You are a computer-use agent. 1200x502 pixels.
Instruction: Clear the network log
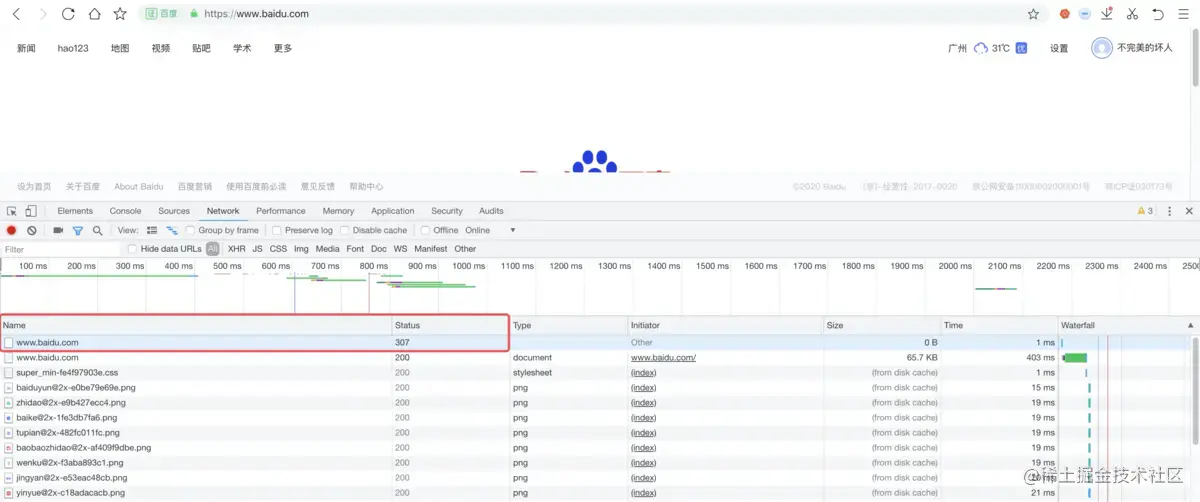(32, 230)
